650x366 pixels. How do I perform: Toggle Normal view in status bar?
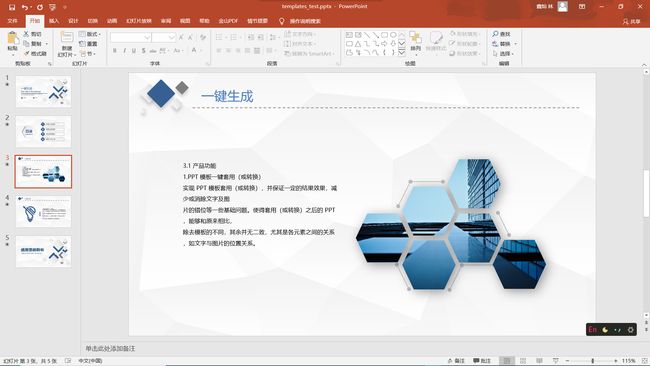pos(507,361)
